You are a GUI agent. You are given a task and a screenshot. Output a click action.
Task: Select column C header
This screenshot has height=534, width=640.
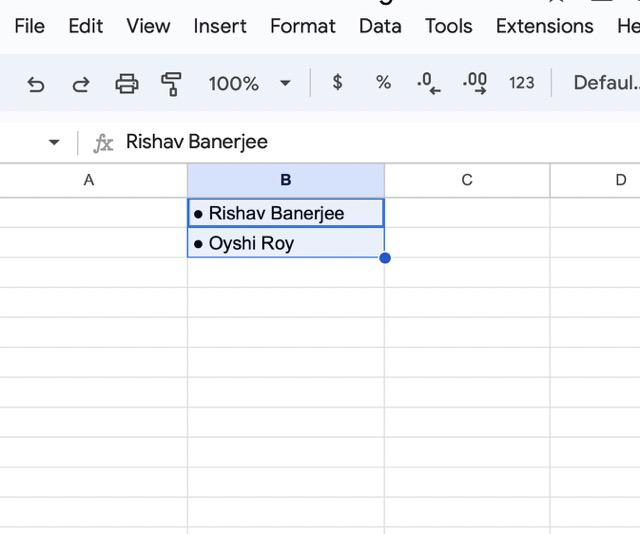(x=467, y=180)
